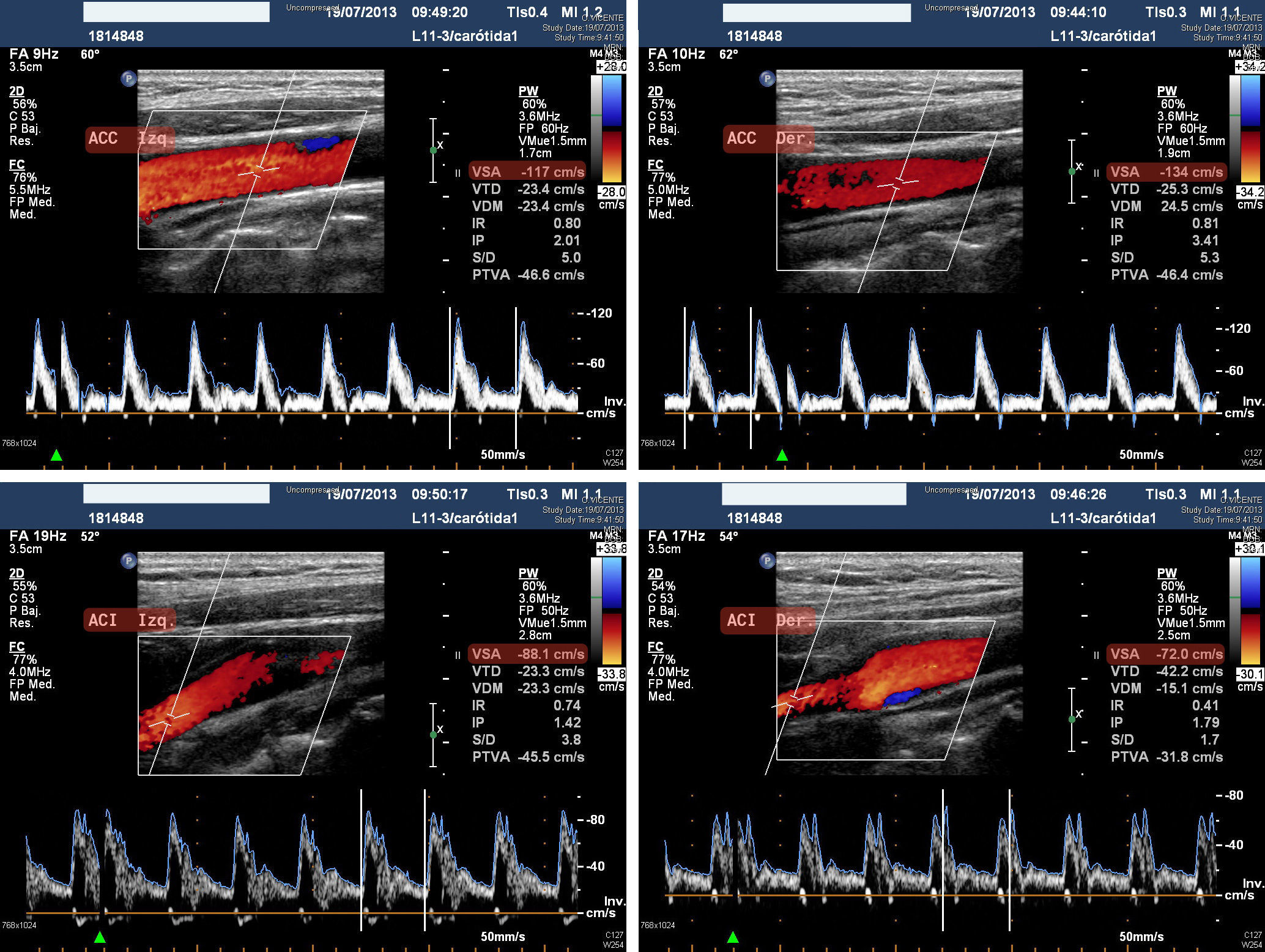The width and height of the screenshot is (1265, 952).
Task: Click green triangle marker below ACI Izq. waveform
Action: click(x=100, y=937)
